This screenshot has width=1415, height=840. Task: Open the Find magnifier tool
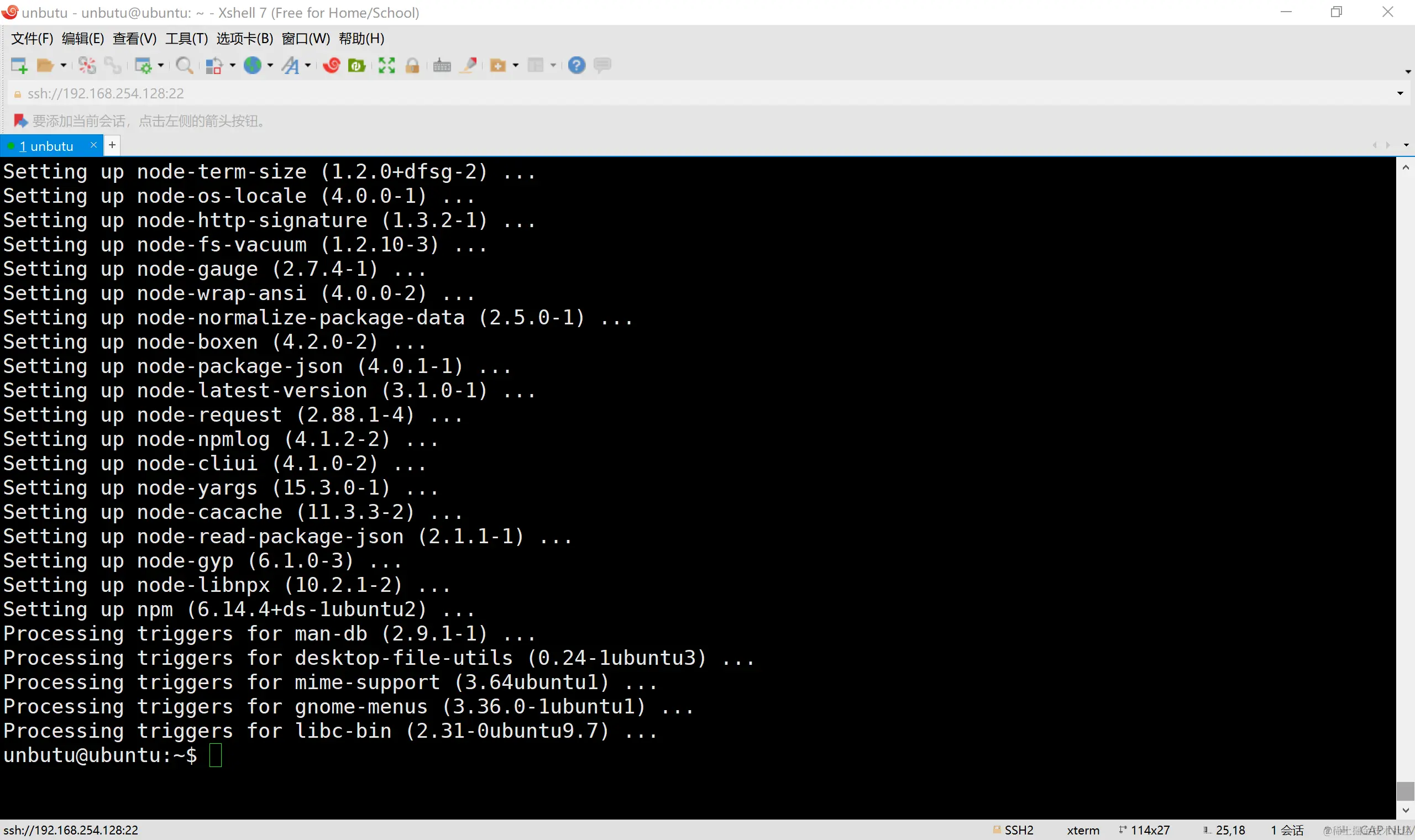click(x=184, y=65)
